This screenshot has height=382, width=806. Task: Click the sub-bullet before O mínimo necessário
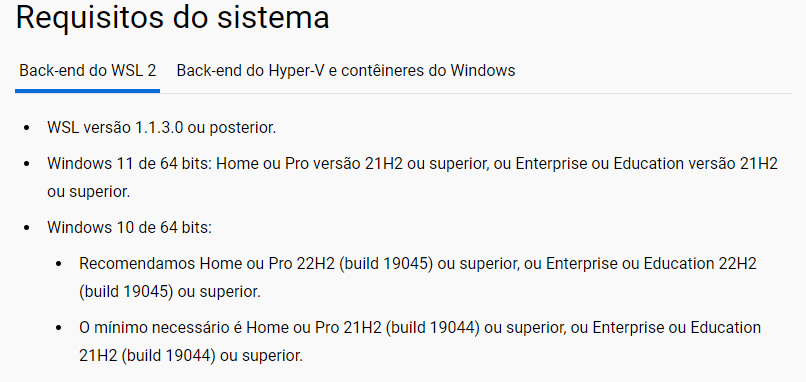(x=59, y=328)
